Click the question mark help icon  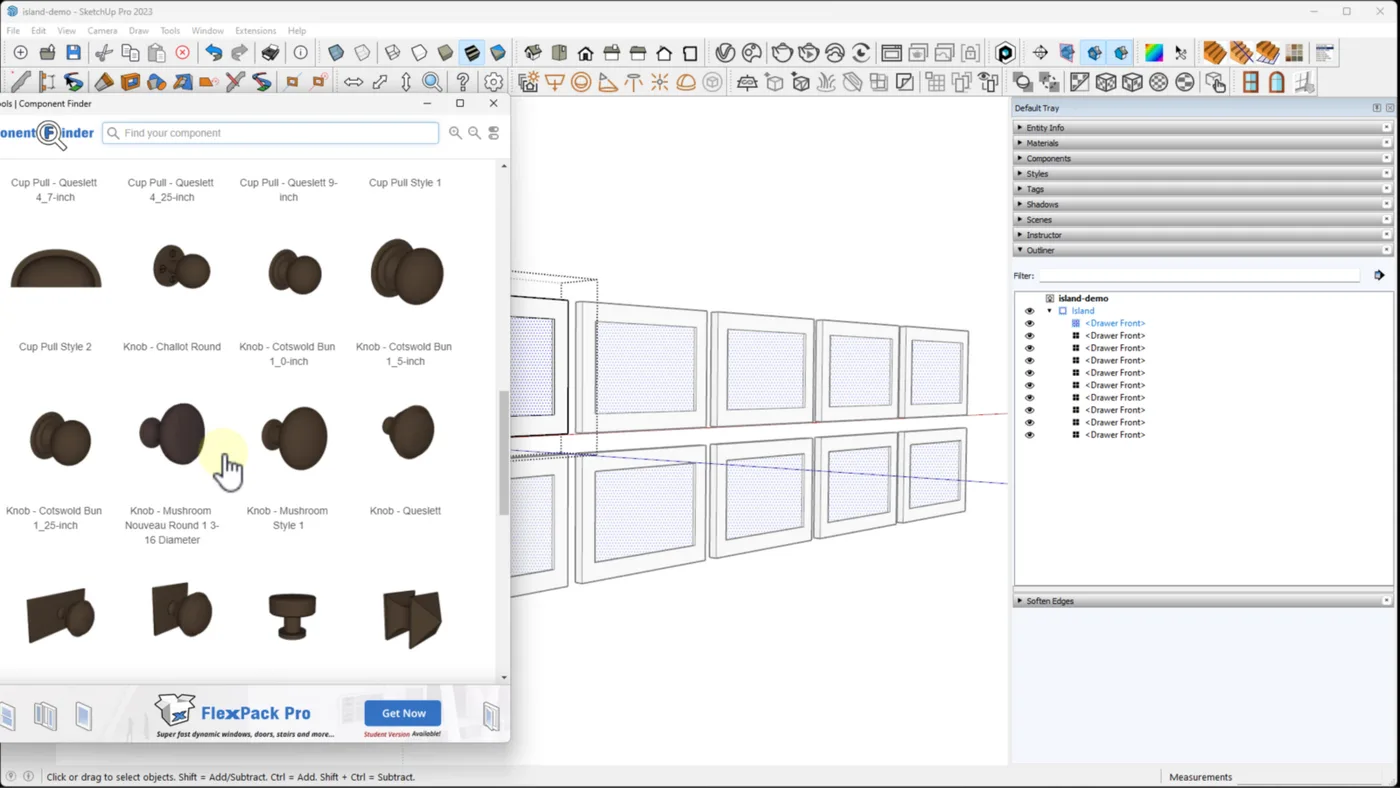462,82
